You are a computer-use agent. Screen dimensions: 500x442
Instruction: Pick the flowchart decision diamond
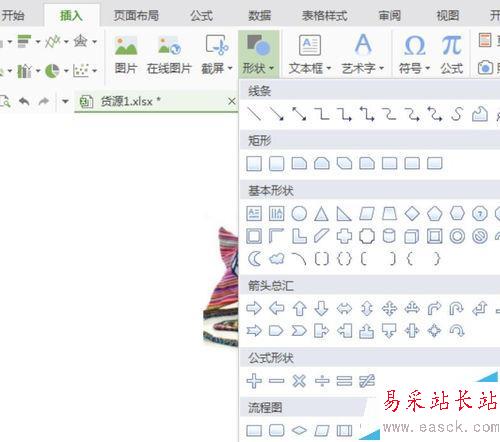coord(299,430)
